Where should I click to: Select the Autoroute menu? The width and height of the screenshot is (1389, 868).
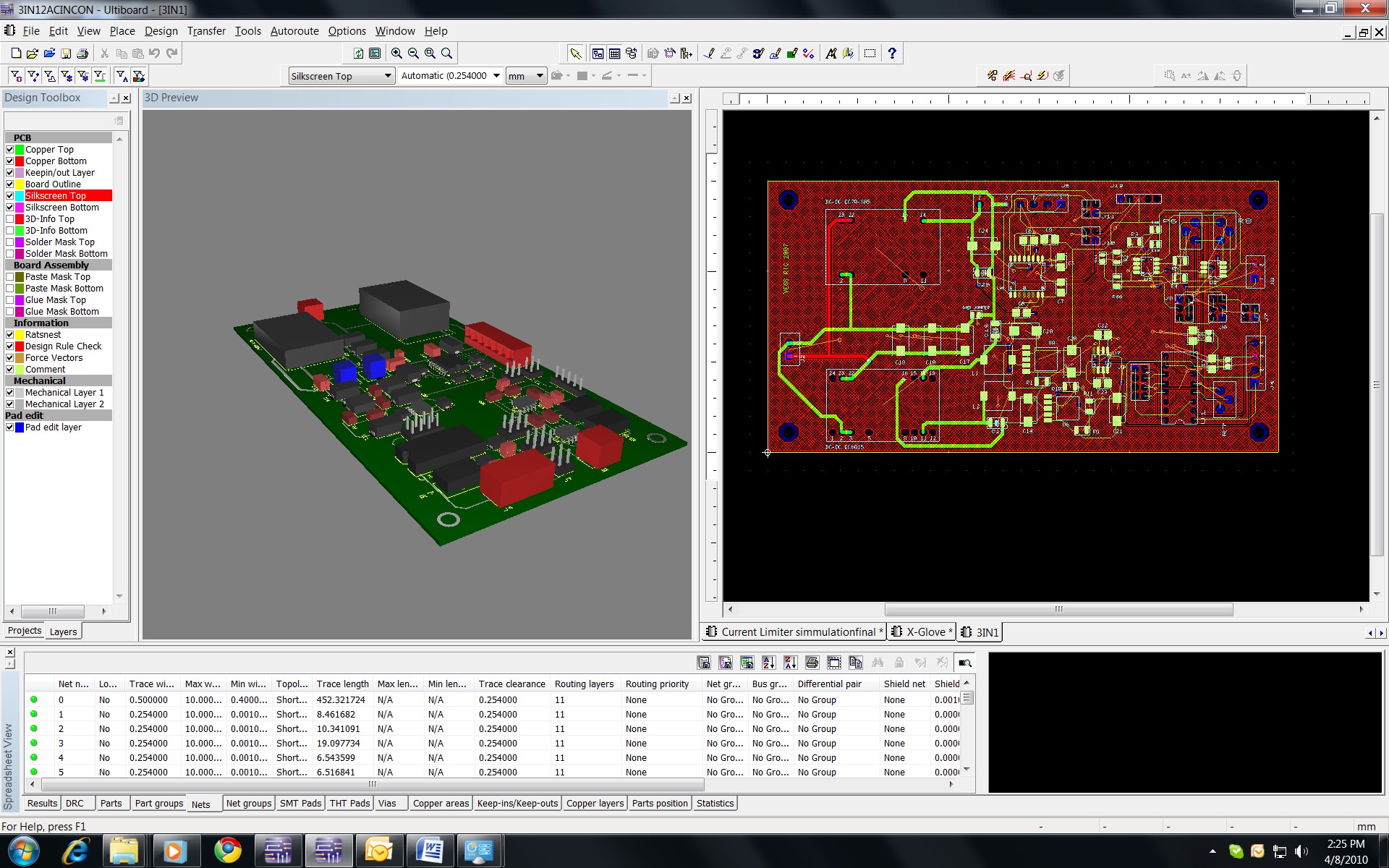click(293, 30)
